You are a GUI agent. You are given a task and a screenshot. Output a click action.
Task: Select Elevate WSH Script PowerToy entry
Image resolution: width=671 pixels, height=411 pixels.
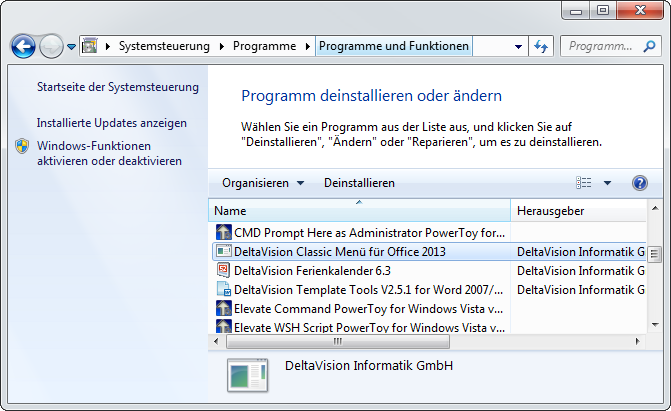click(x=369, y=327)
